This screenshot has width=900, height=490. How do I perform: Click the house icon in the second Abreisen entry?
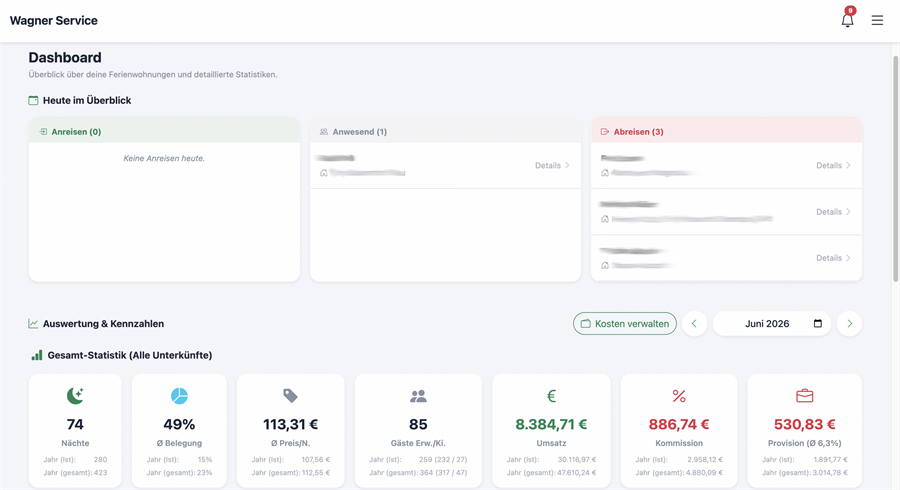point(604,219)
